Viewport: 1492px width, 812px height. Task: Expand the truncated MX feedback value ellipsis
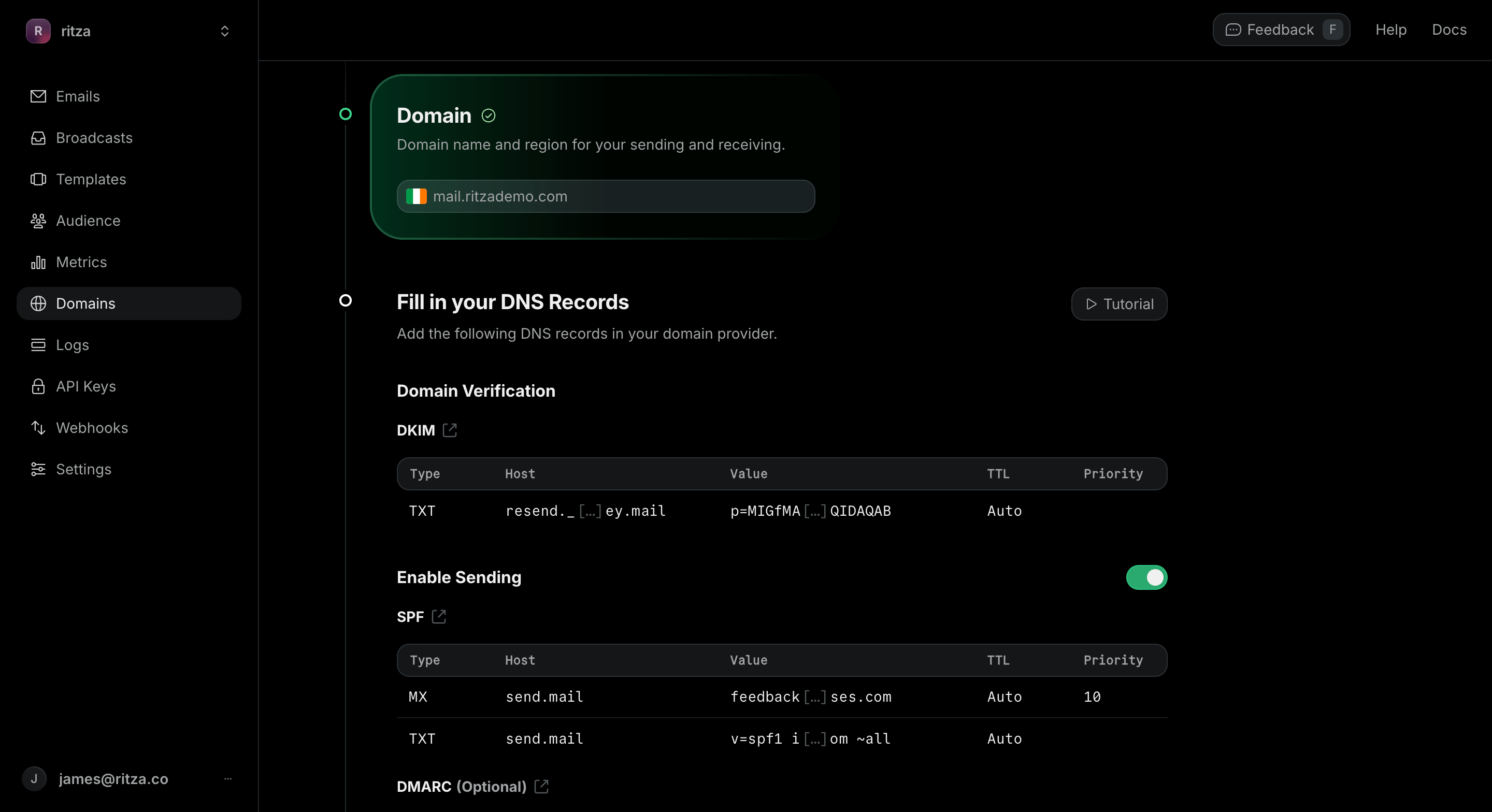point(815,698)
